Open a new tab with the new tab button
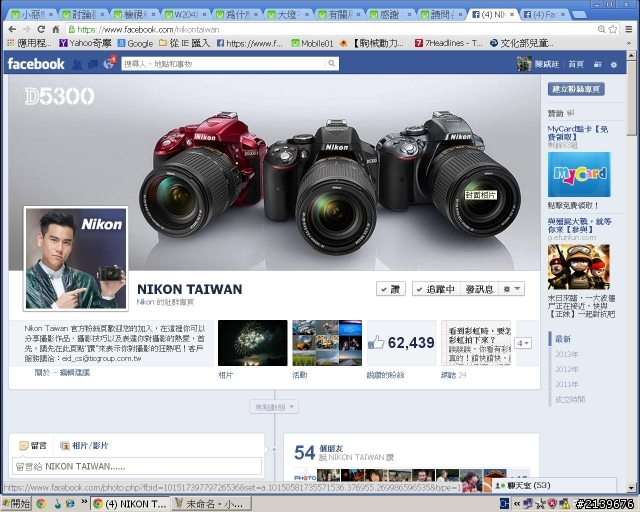The image size is (640, 512). [x=579, y=15]
